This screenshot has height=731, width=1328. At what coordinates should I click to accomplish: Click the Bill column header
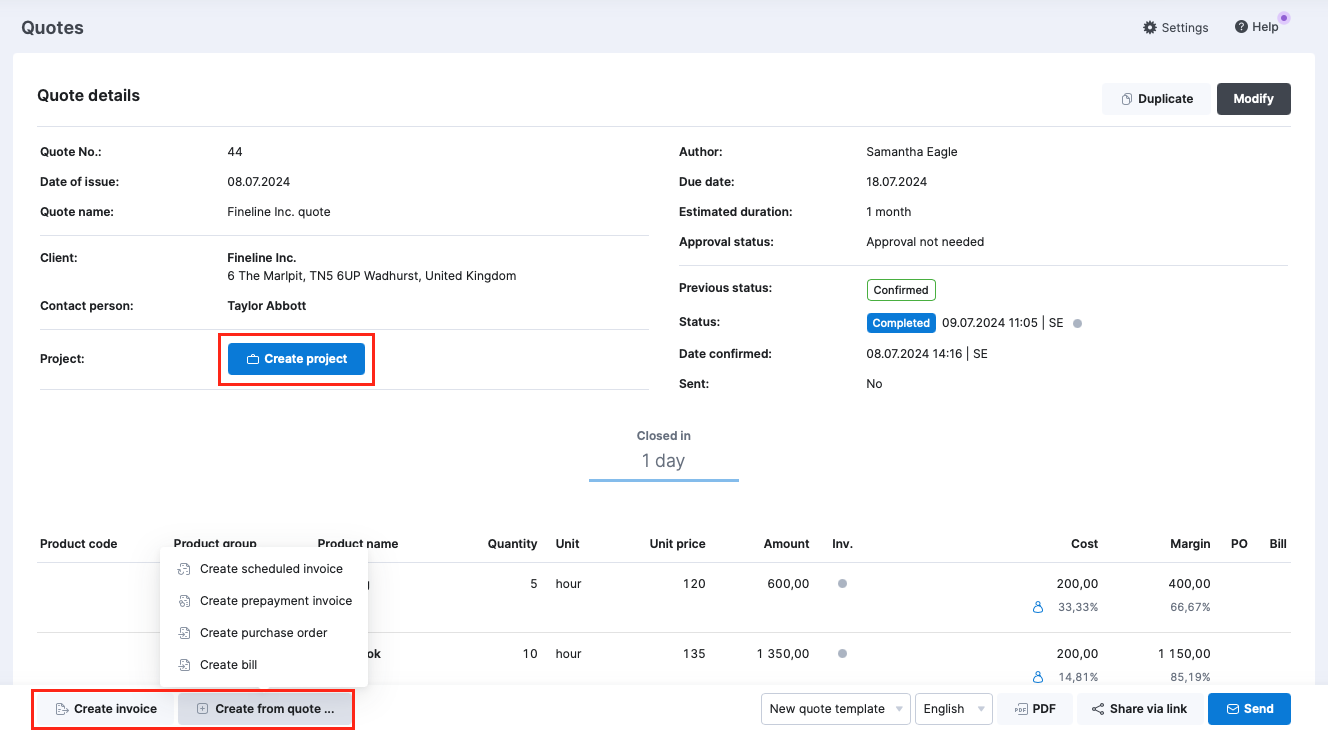[x=1278, y=544]
